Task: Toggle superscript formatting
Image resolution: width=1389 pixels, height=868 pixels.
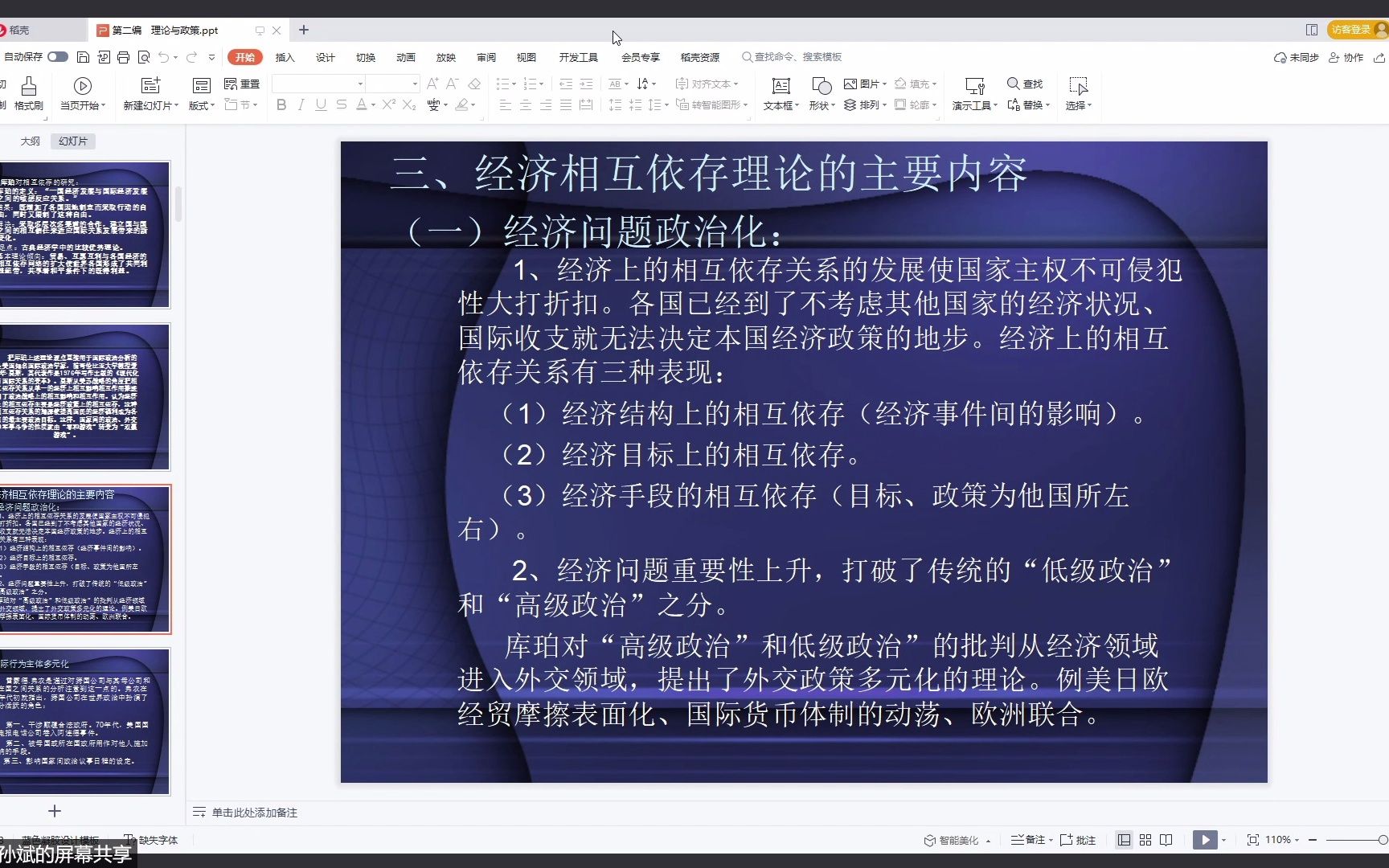Action: pyautogui.click(x=389, y=104)
